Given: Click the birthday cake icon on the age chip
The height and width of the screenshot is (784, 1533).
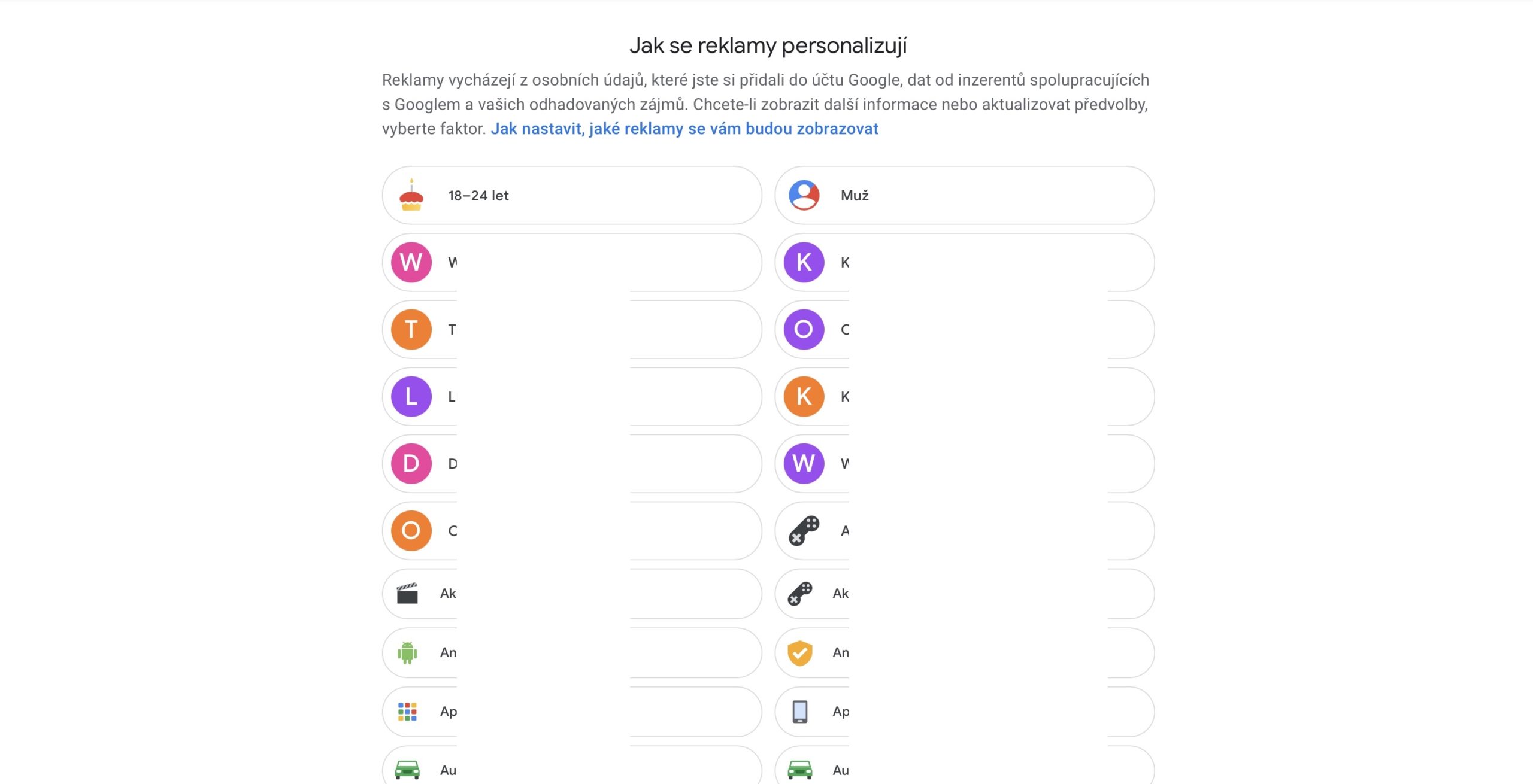Looking at the screenshot, I should click(x=411, y=195).
